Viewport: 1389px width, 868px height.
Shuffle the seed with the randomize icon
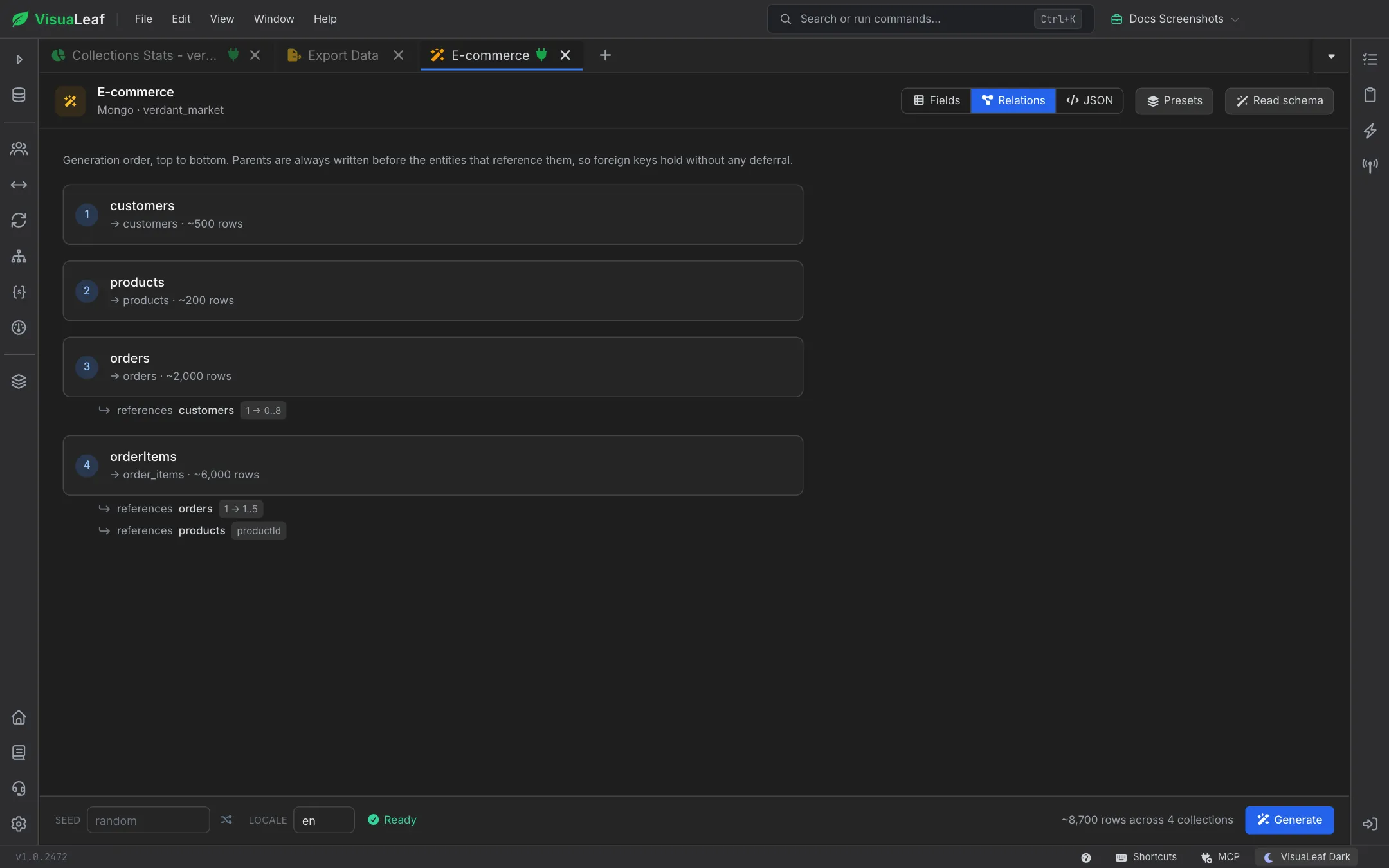click(226, 820)
